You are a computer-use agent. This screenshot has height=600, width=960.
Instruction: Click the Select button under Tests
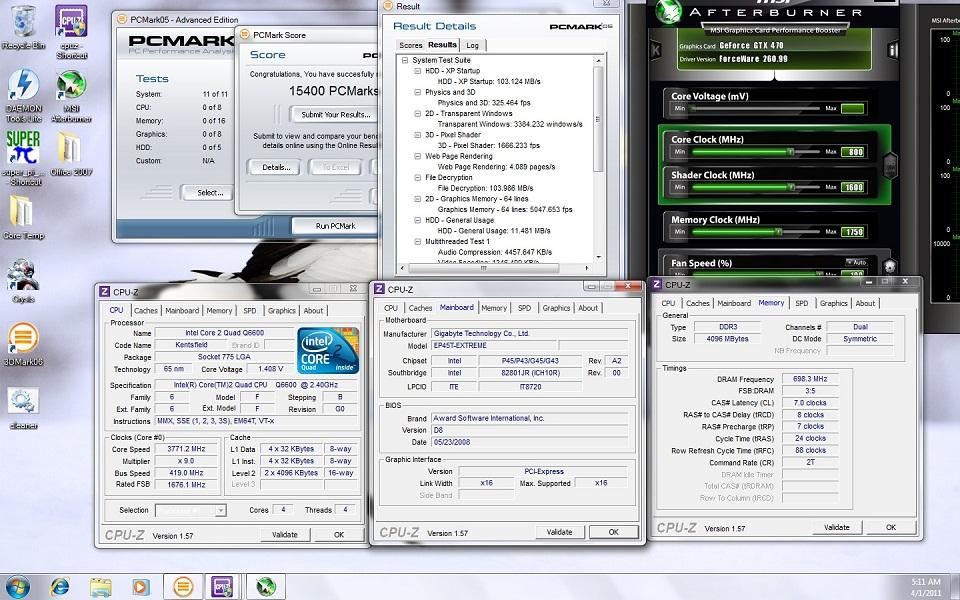click(x=209, y=193)
